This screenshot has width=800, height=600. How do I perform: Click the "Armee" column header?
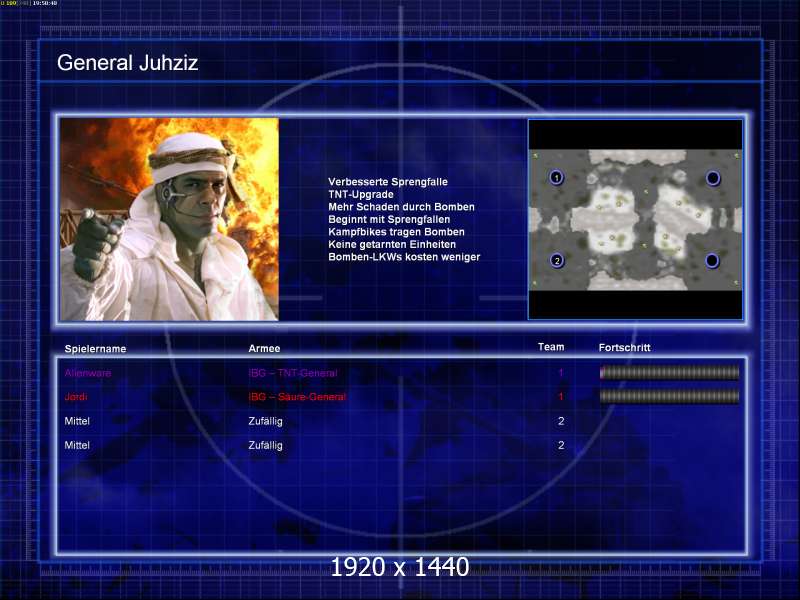click(x=264, y=348)
